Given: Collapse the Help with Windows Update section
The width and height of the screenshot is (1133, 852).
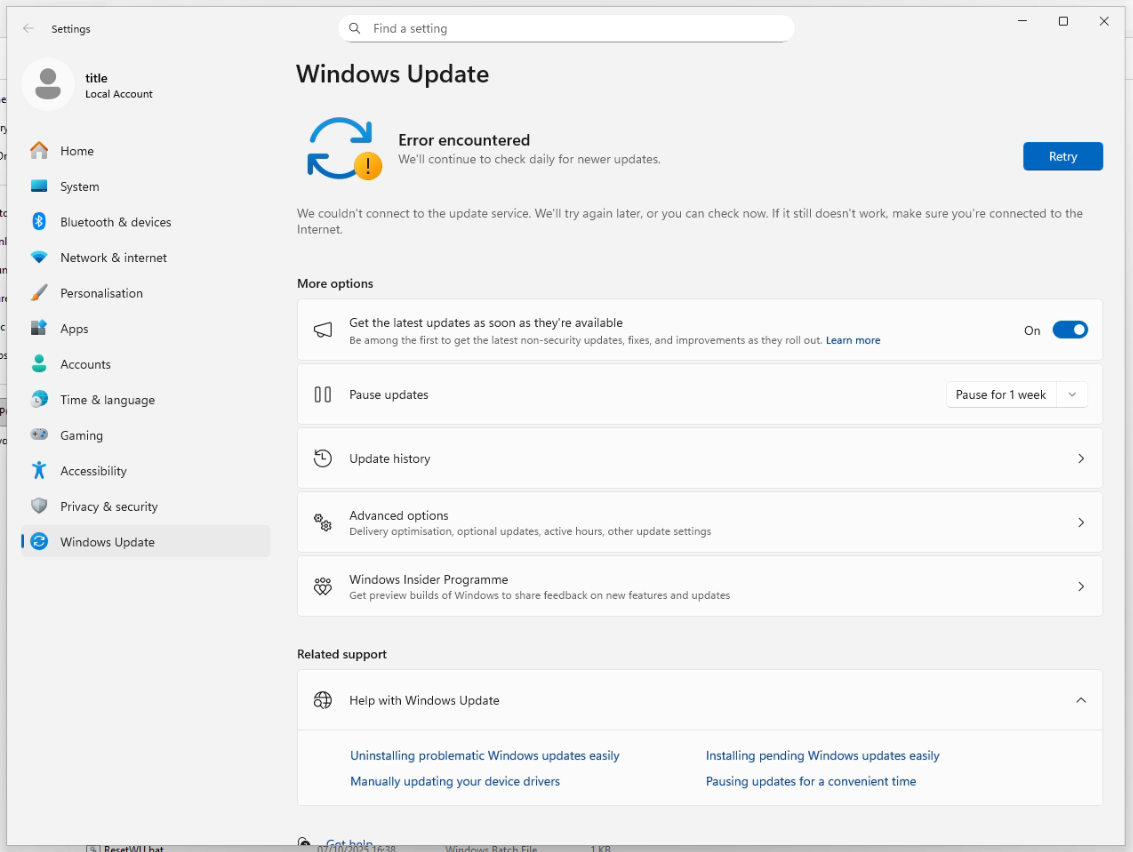Looking at the screenshot, I should click(x=1081, y=700).
